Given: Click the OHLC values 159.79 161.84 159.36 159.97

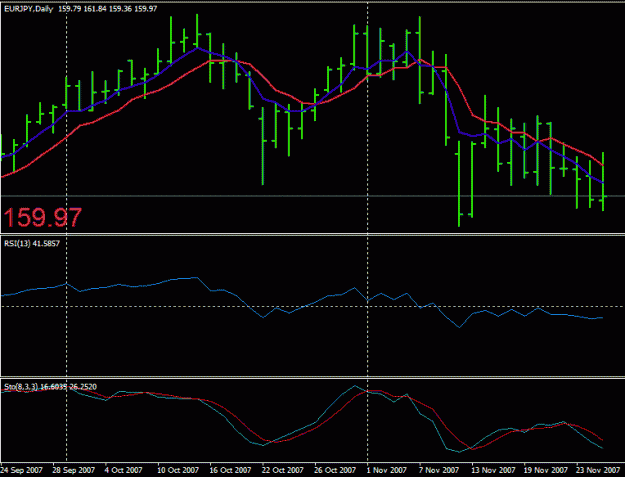Looking at the screenshot, I should click(108, 9).
